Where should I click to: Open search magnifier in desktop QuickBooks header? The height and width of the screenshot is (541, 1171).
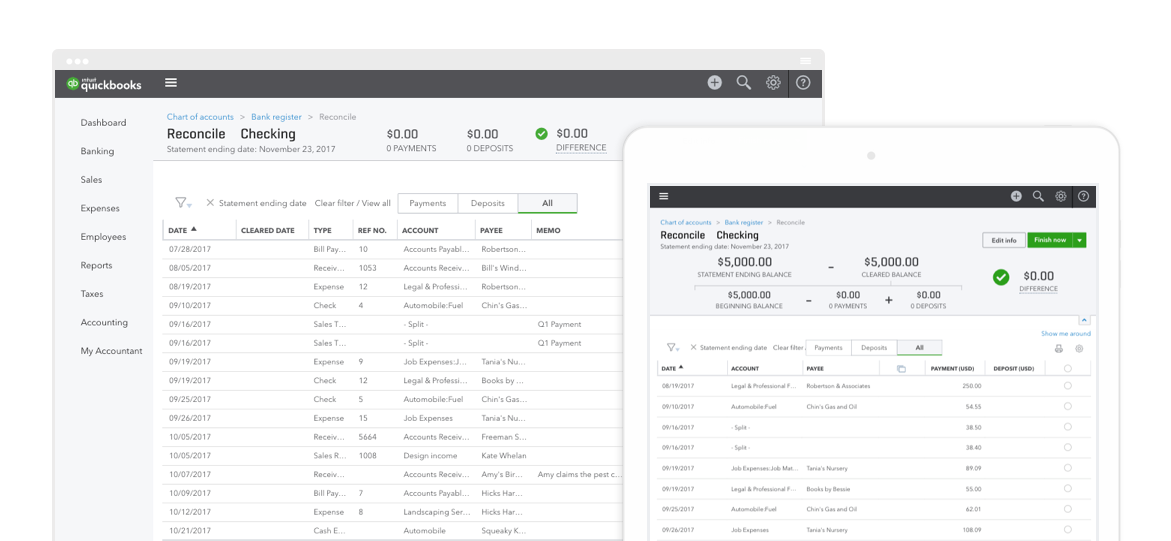coord(744,83)
